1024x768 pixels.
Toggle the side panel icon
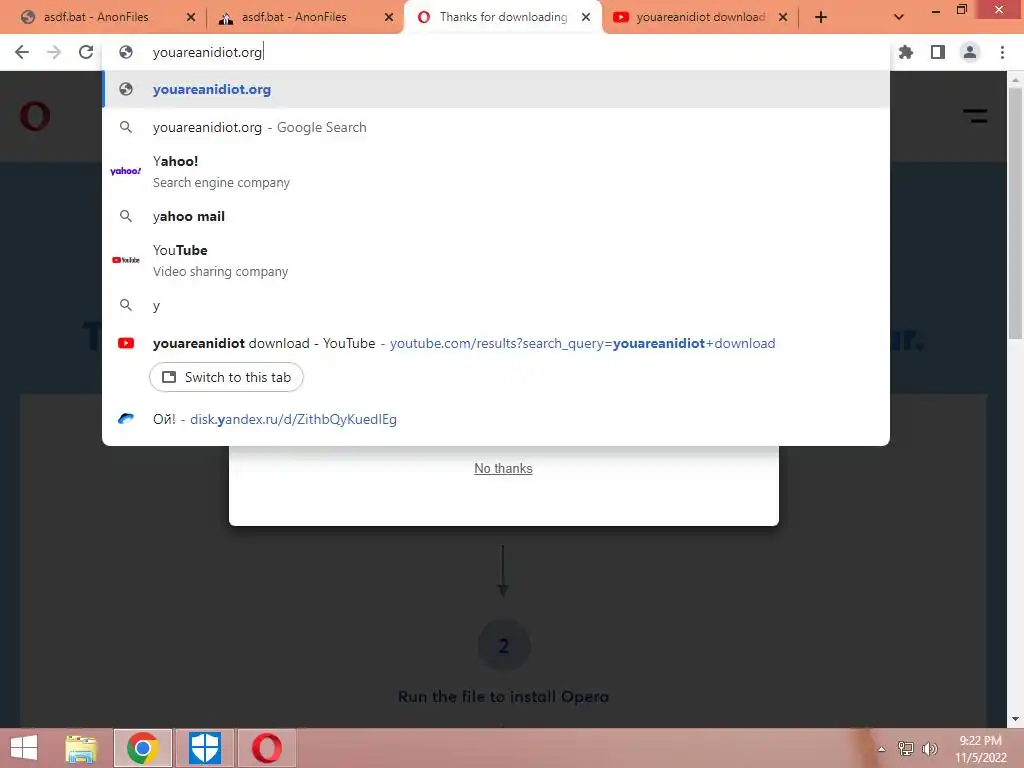tap(938, 52)
